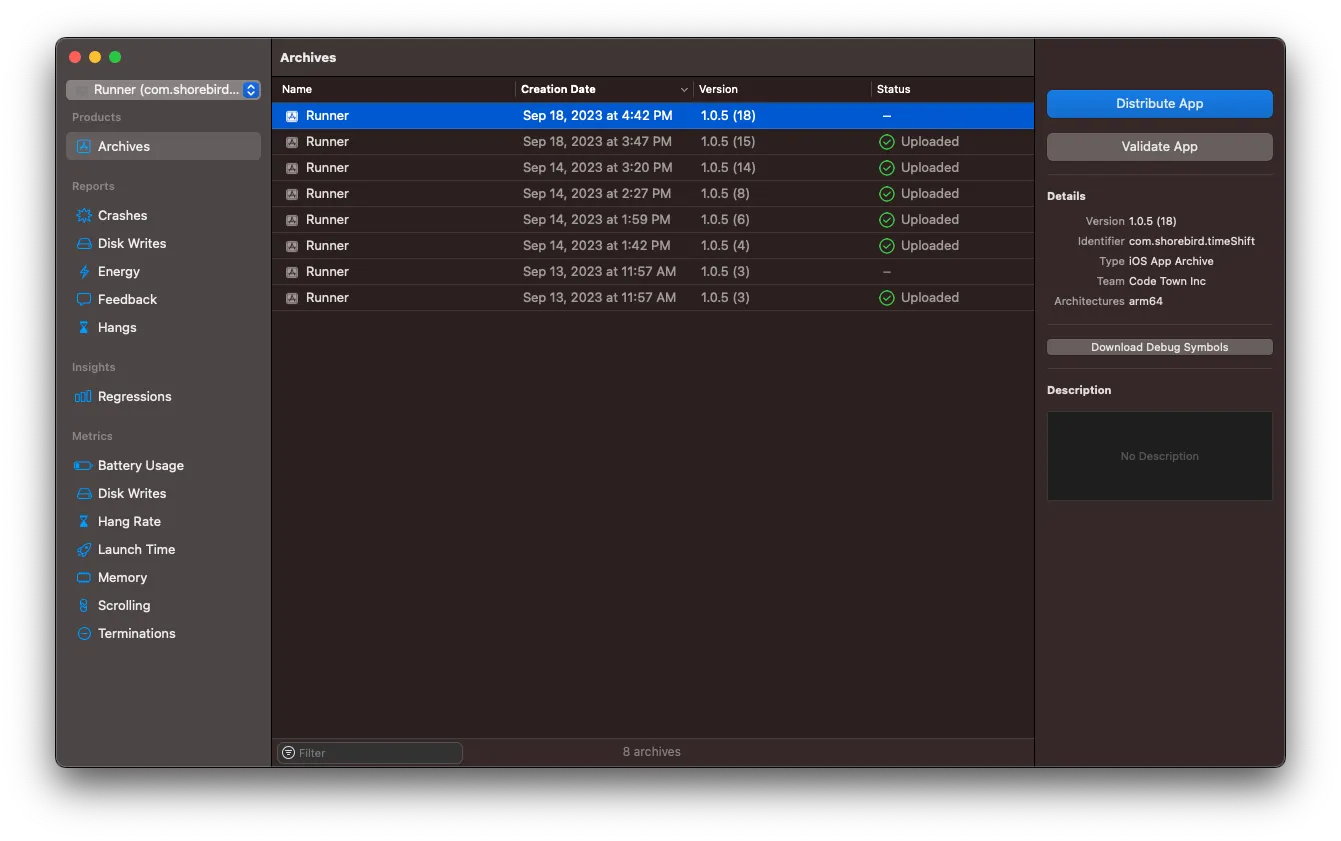Click the archive icon for version 1.0.5 (15)
Viewport: 1341px width, 841px height.
tap(292, 142)
